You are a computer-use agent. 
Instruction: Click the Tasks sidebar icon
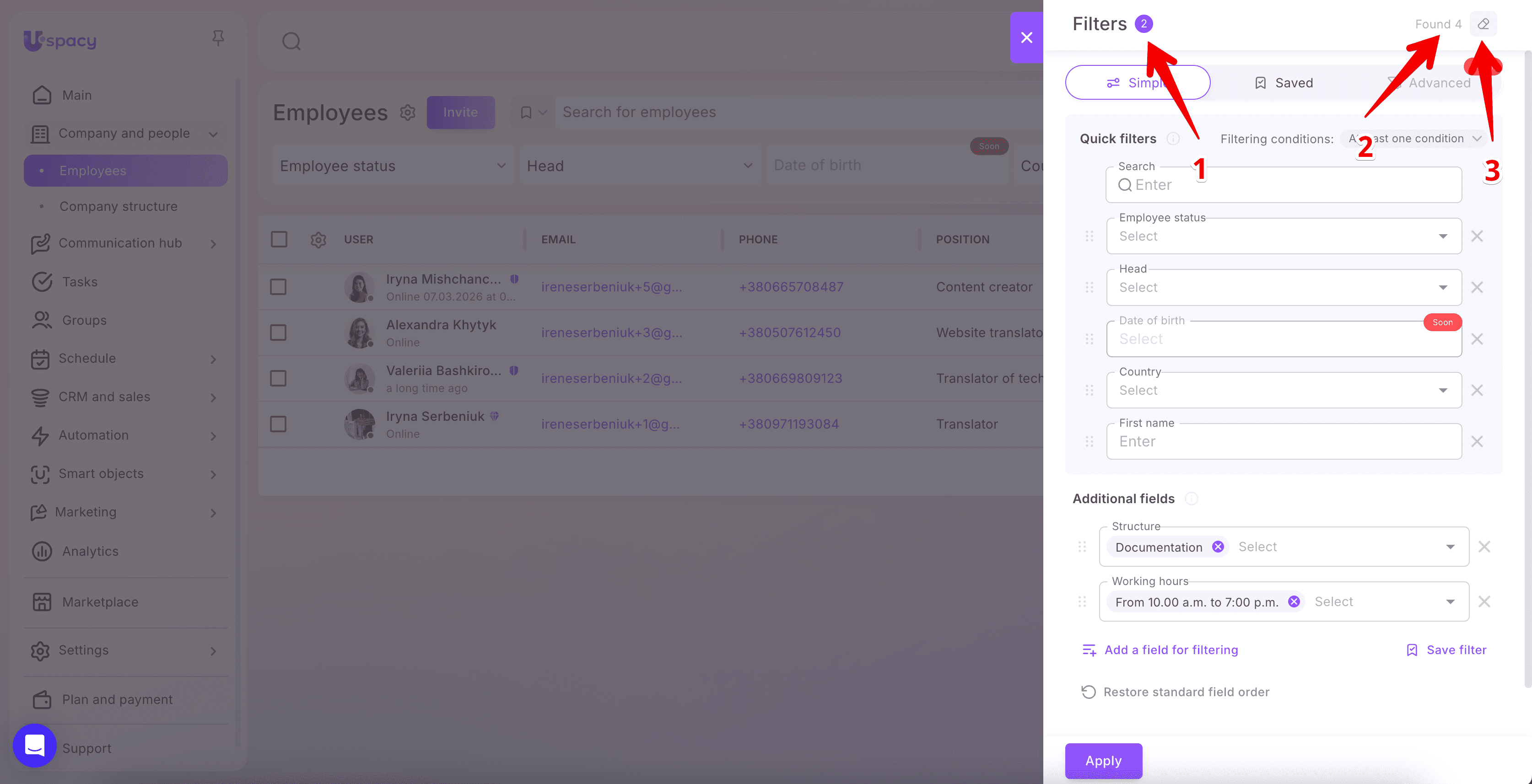(x=42, y=282)
